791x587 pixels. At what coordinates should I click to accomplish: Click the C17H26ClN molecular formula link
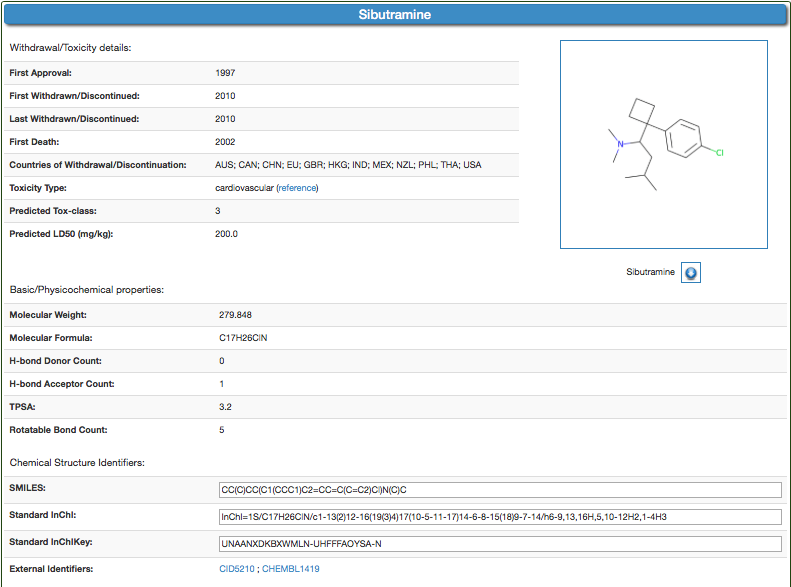click(243, 338)
